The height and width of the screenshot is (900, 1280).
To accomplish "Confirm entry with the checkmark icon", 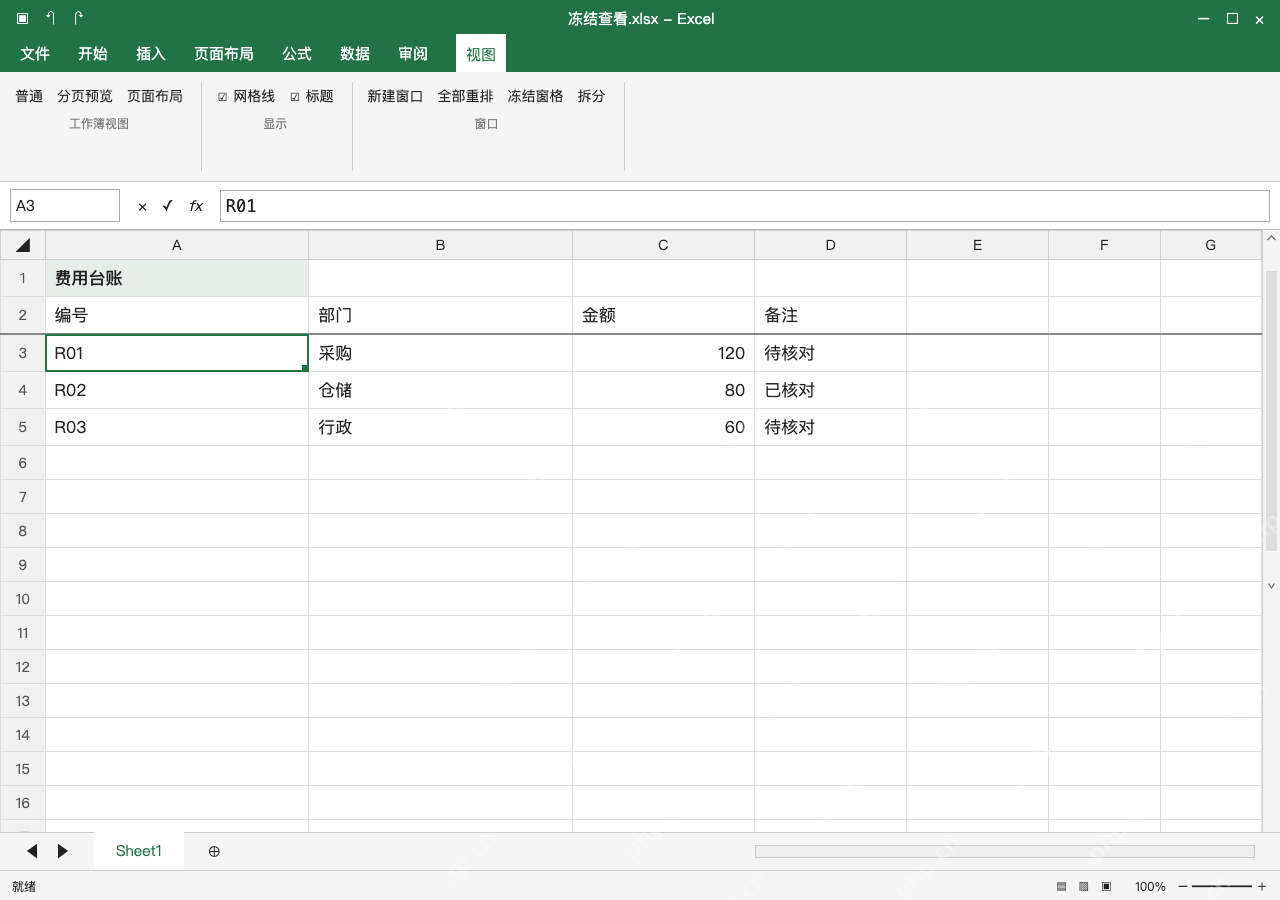I will [167, 206].
